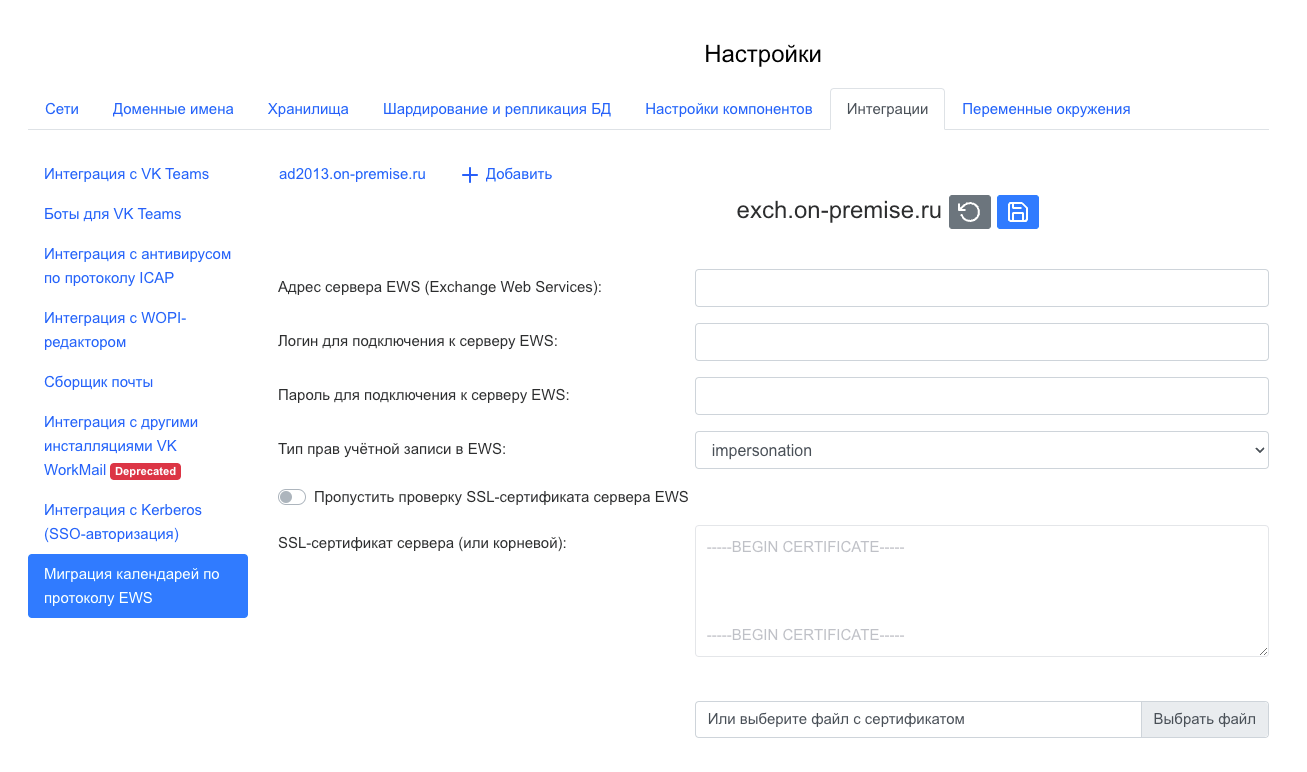Select the Настройки компонентов tab
Screen dimensions: 1307x772
point(728,109)
